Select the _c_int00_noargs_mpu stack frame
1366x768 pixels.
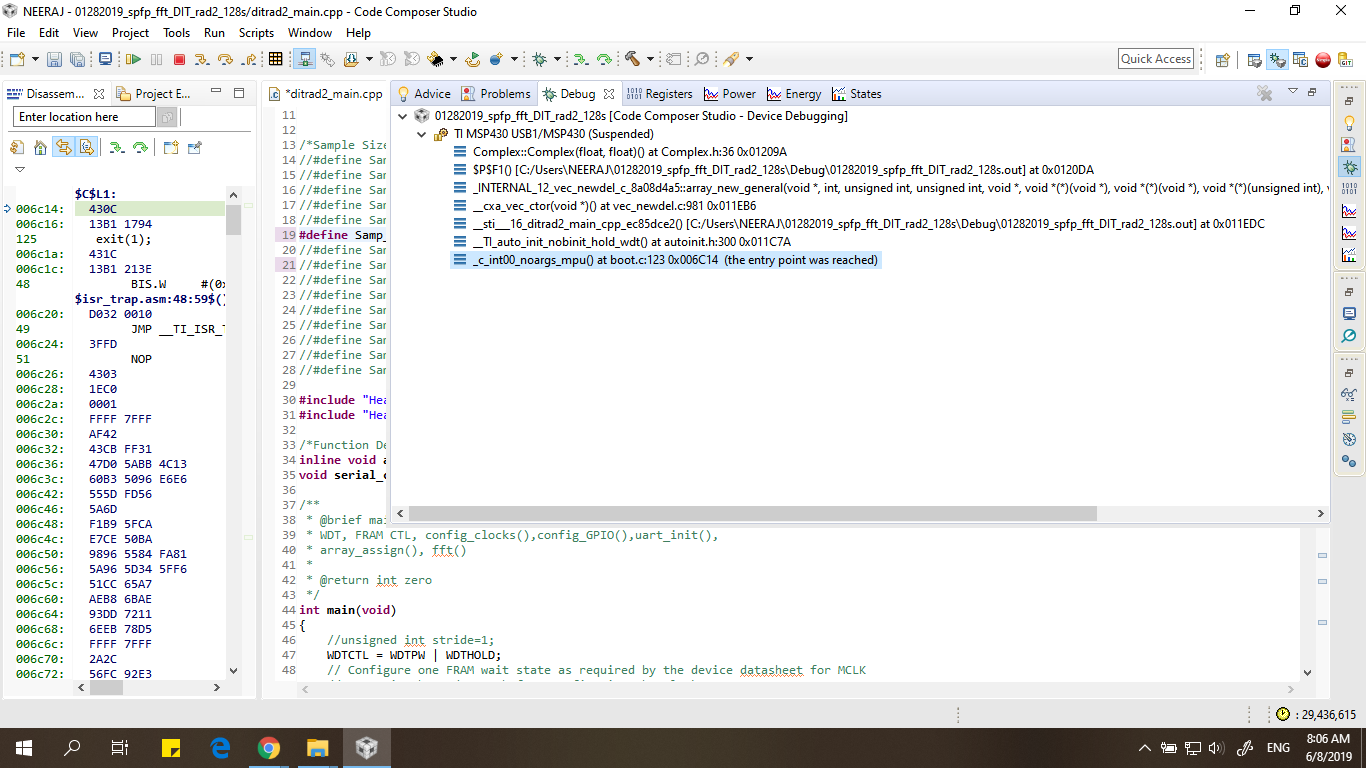click(666, 260)
